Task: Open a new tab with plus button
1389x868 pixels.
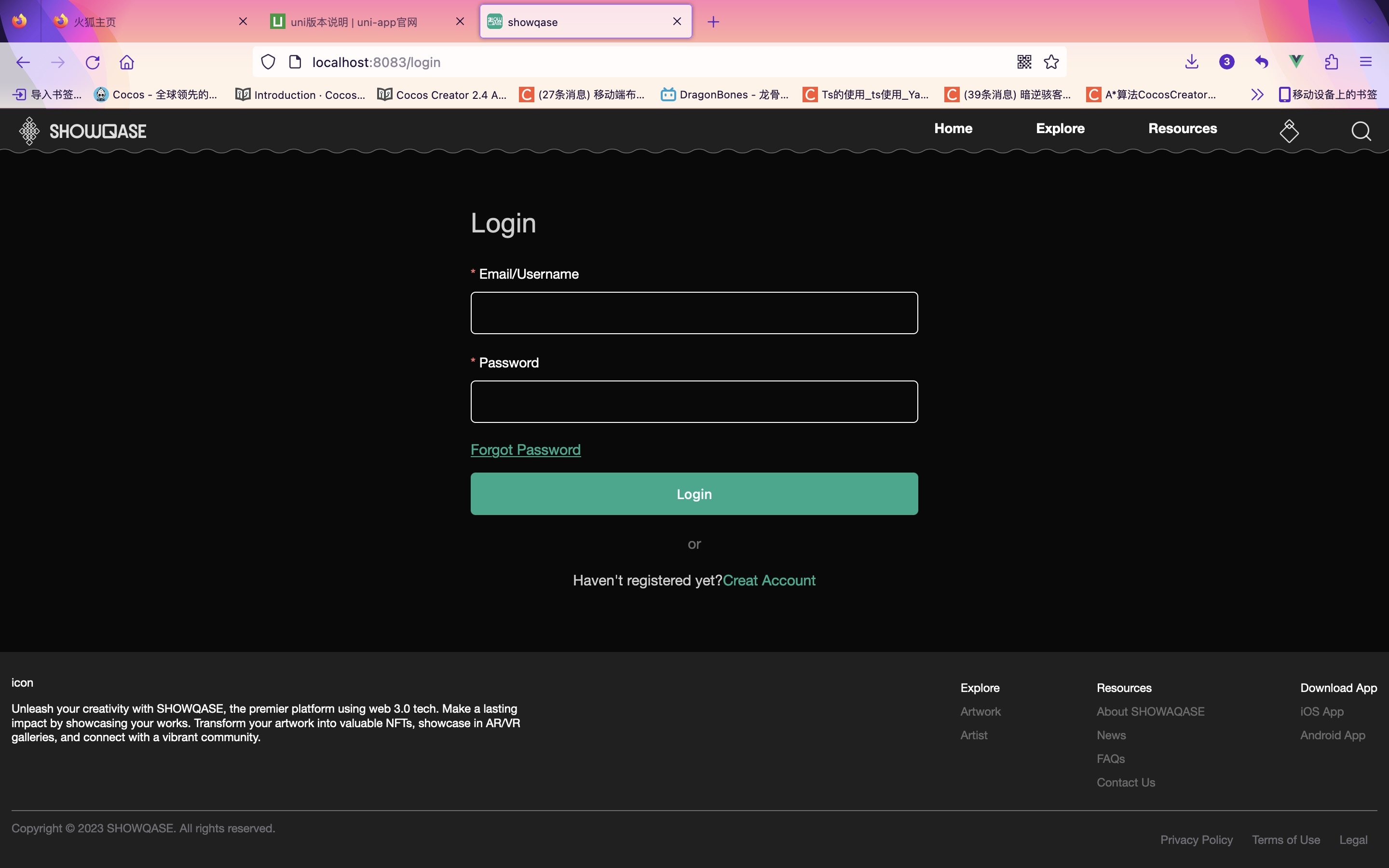Action: click(713, 22)
